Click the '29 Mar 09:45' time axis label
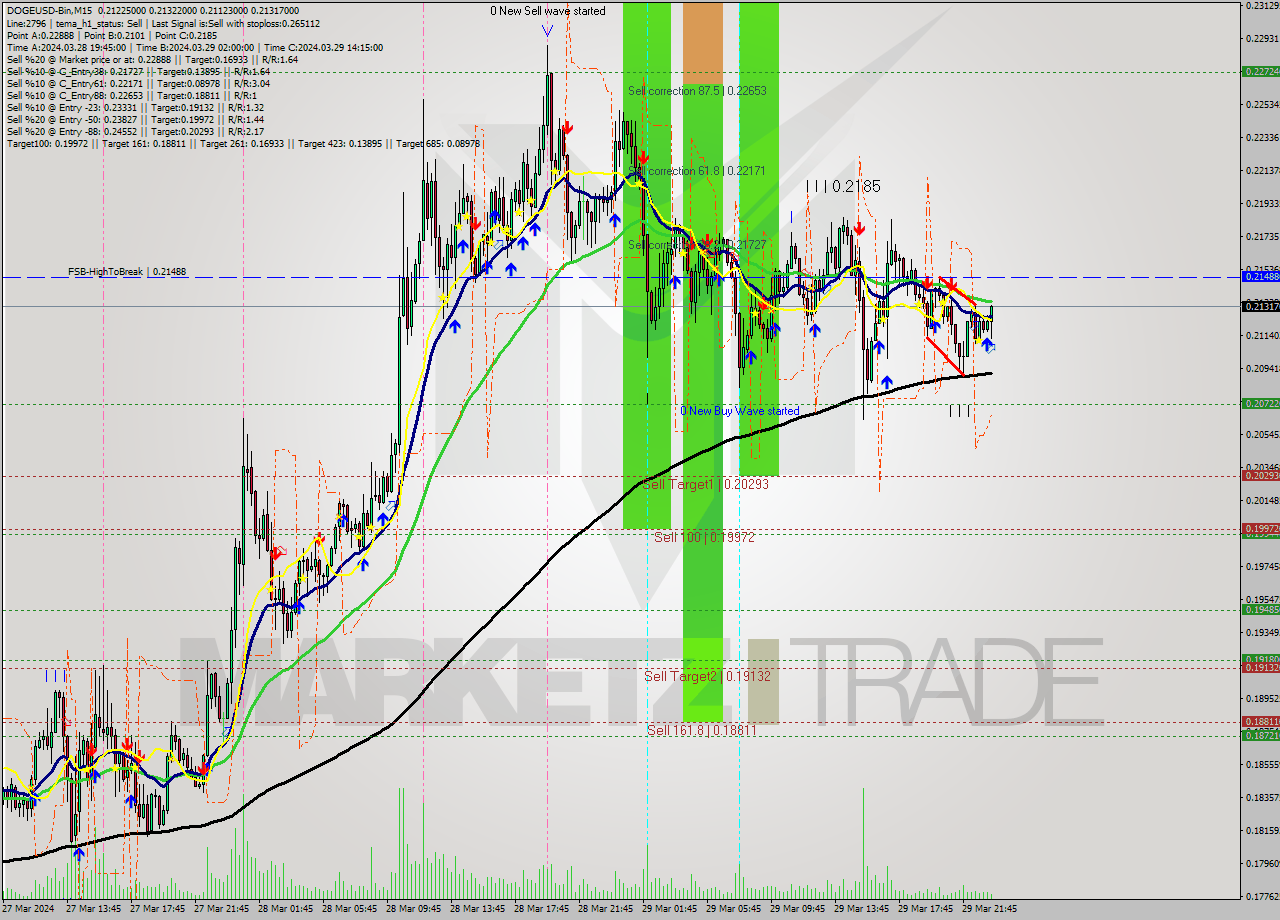This screenshot has height=920, width=1280. (798, 909)
